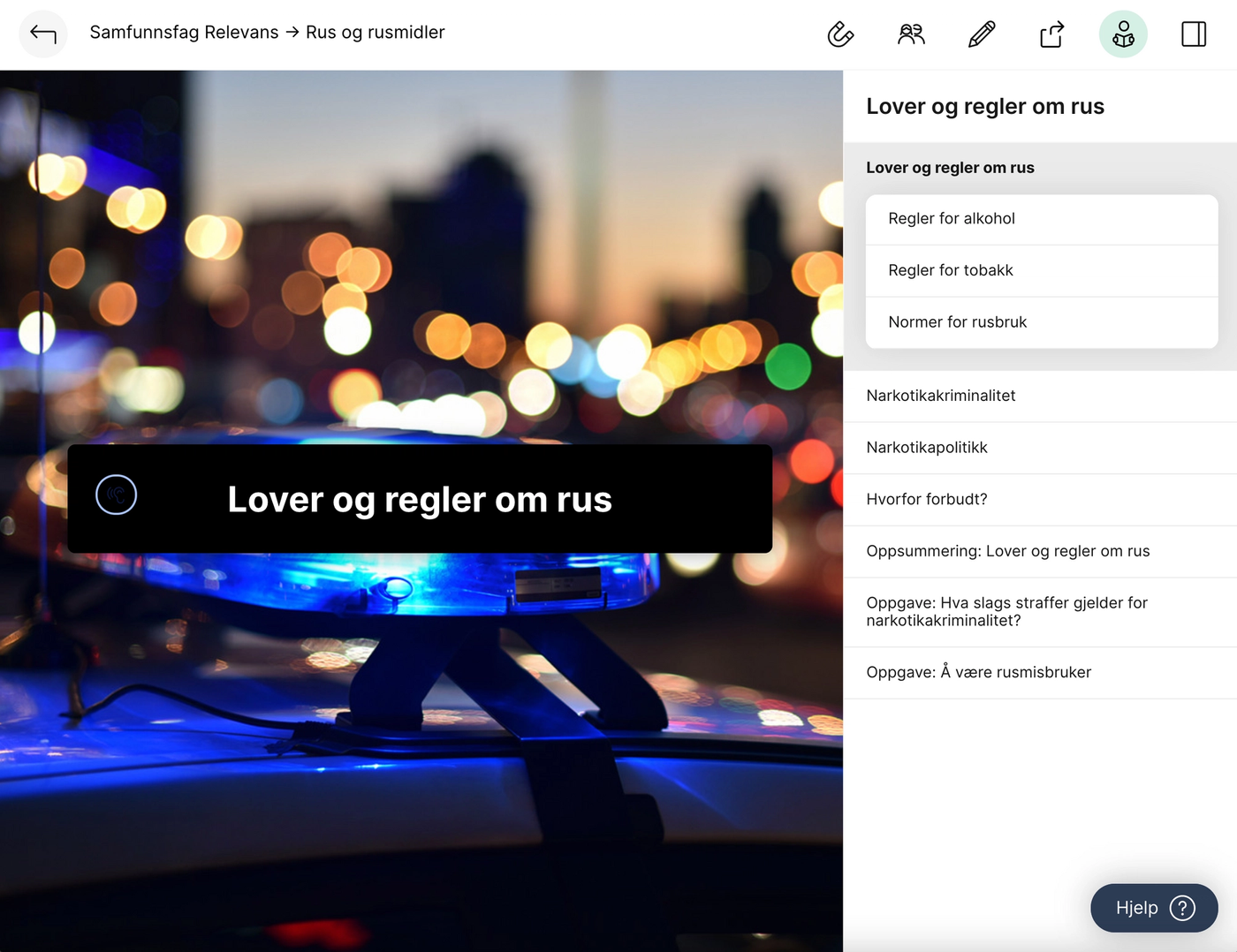Play audio for the slide title
The image size is (1237, 952).
coord(117,495)
